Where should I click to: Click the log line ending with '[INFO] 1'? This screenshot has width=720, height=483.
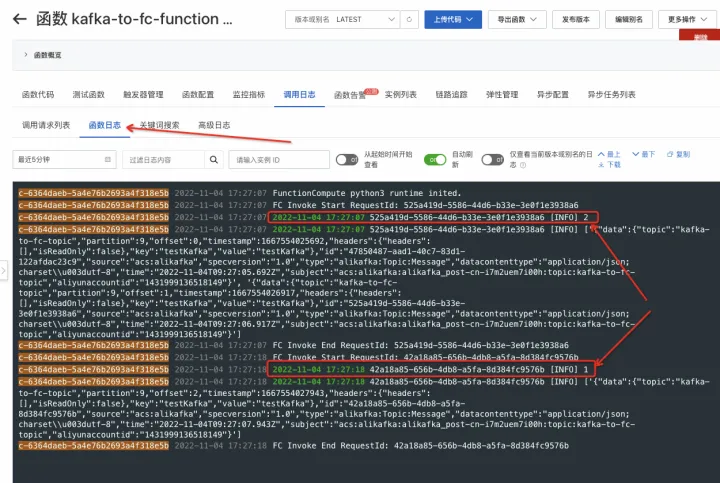(430, 370)
